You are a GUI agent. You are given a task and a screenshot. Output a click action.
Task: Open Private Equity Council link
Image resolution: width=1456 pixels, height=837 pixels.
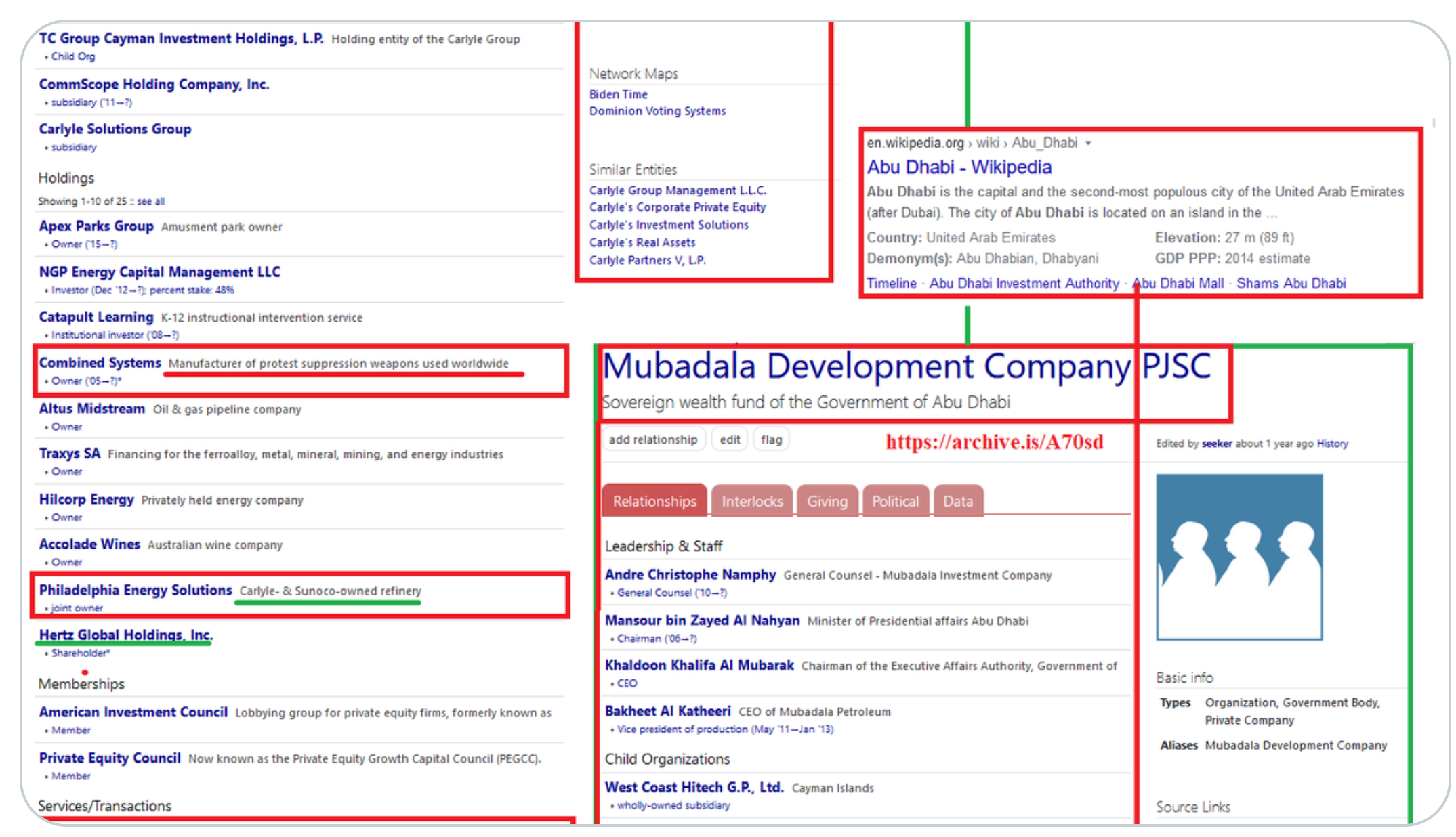(110, 758)
